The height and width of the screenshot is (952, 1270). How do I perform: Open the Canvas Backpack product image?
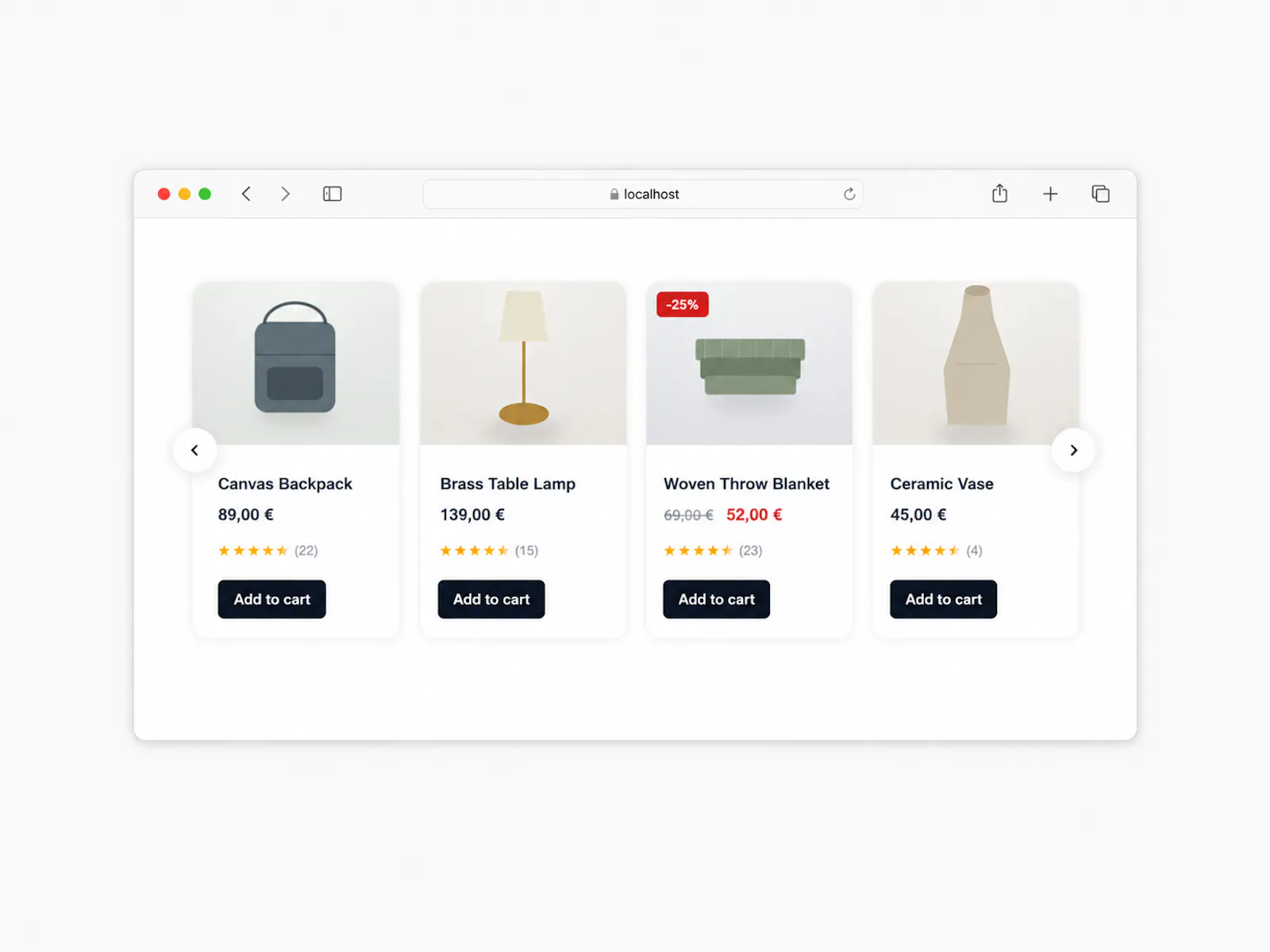295,363
